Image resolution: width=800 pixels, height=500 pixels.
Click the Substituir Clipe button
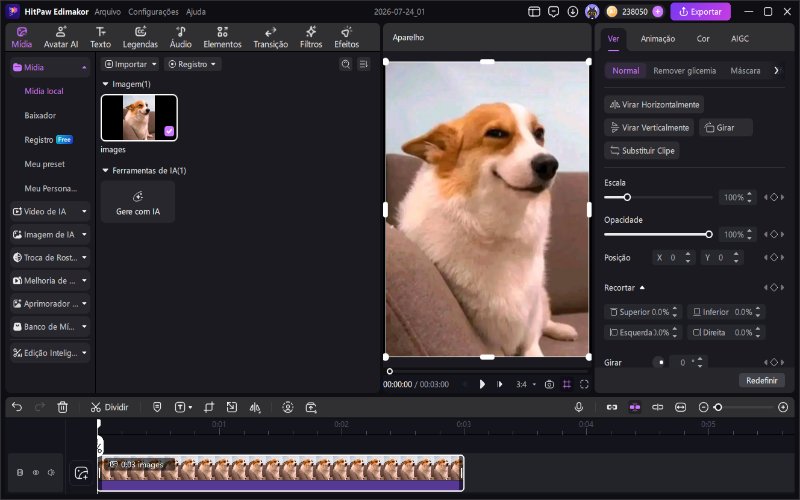click(642, 151)
